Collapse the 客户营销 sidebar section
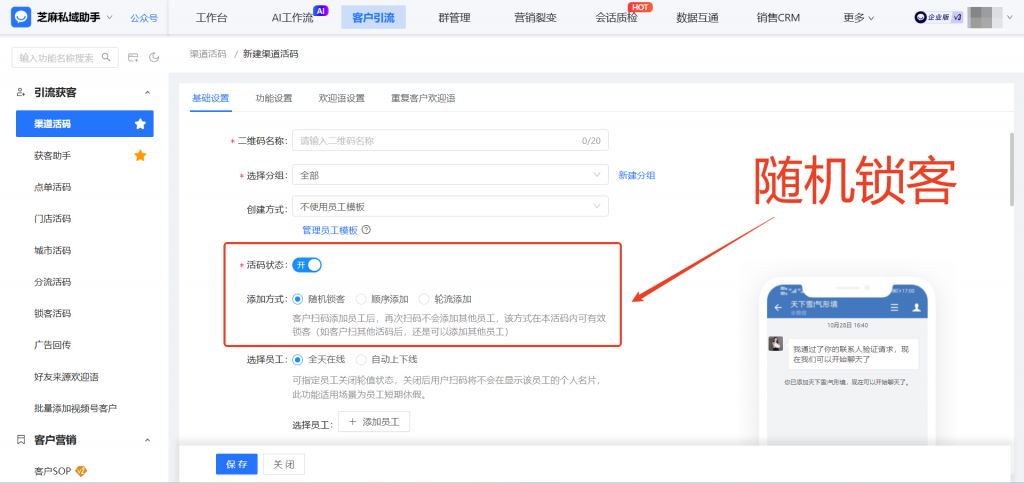Viewport: 1024px width, 483px height. point(147,440)
